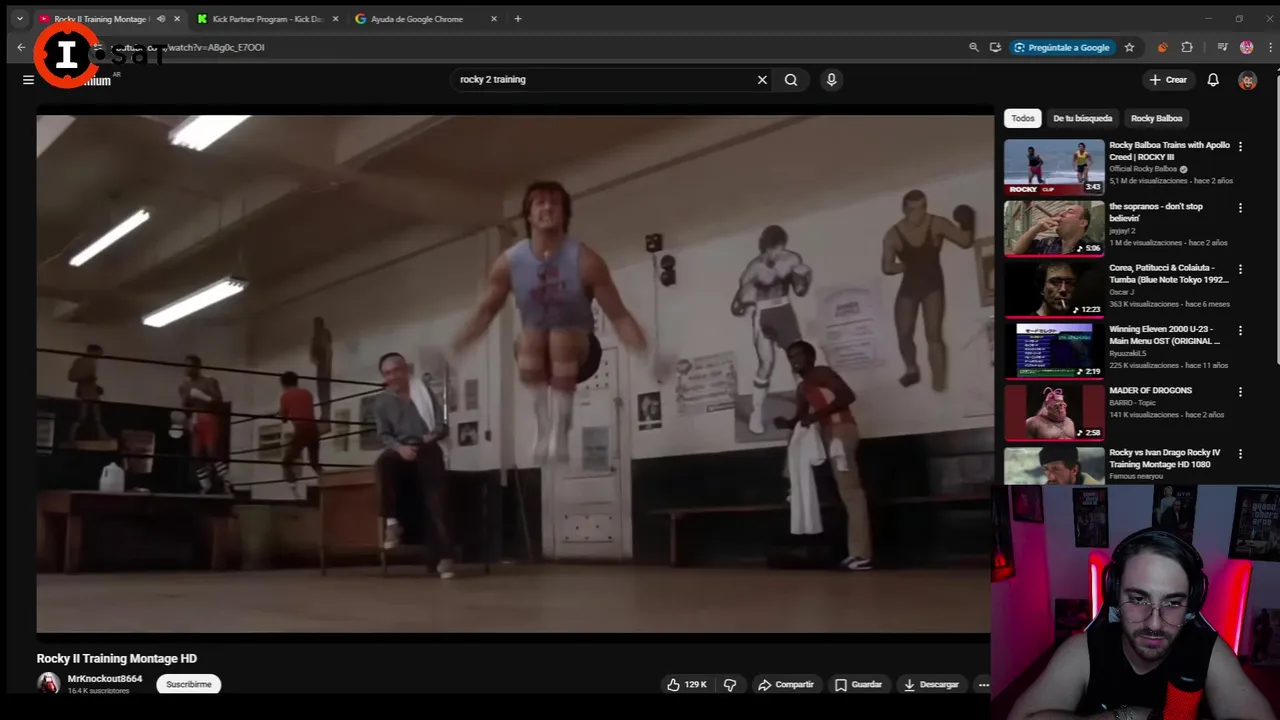Screen dimensions: 1280x720
Task: Switch to the Kick Partner Program tab
Action: pos(260,19)
